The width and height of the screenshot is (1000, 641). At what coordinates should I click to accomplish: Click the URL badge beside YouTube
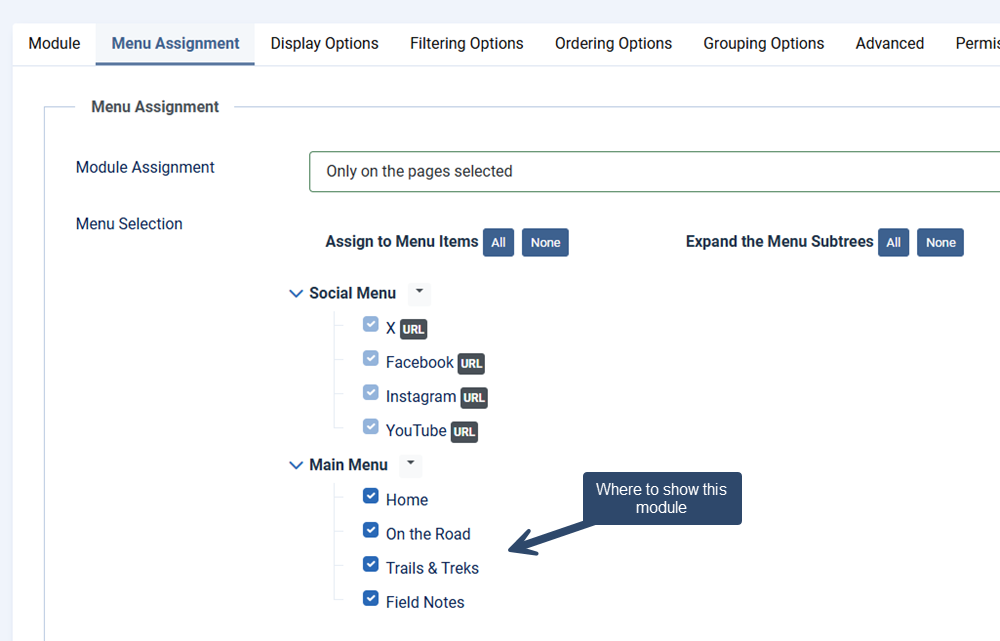coord(464,432)
